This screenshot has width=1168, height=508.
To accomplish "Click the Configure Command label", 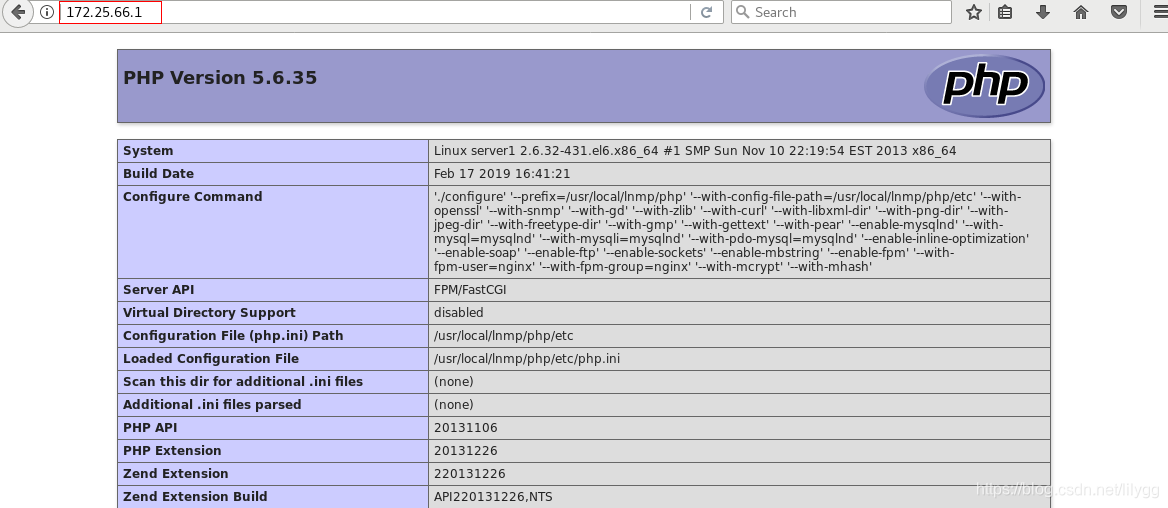I will (192, 197).
